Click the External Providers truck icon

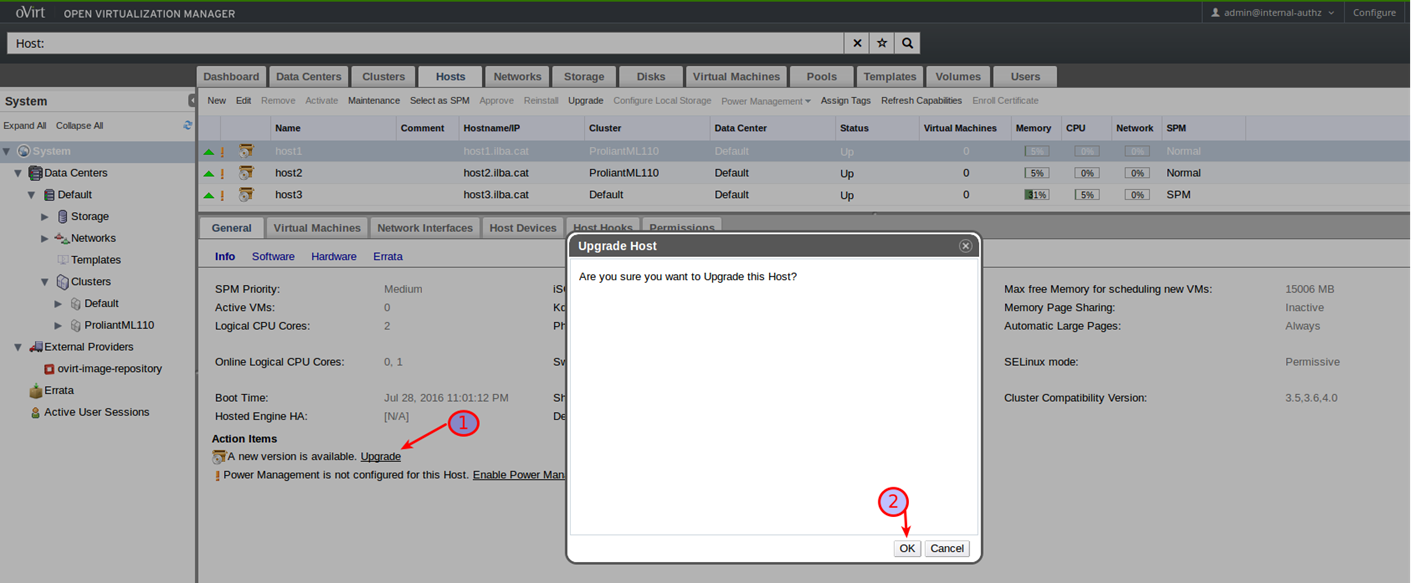(x=36, y=347)
